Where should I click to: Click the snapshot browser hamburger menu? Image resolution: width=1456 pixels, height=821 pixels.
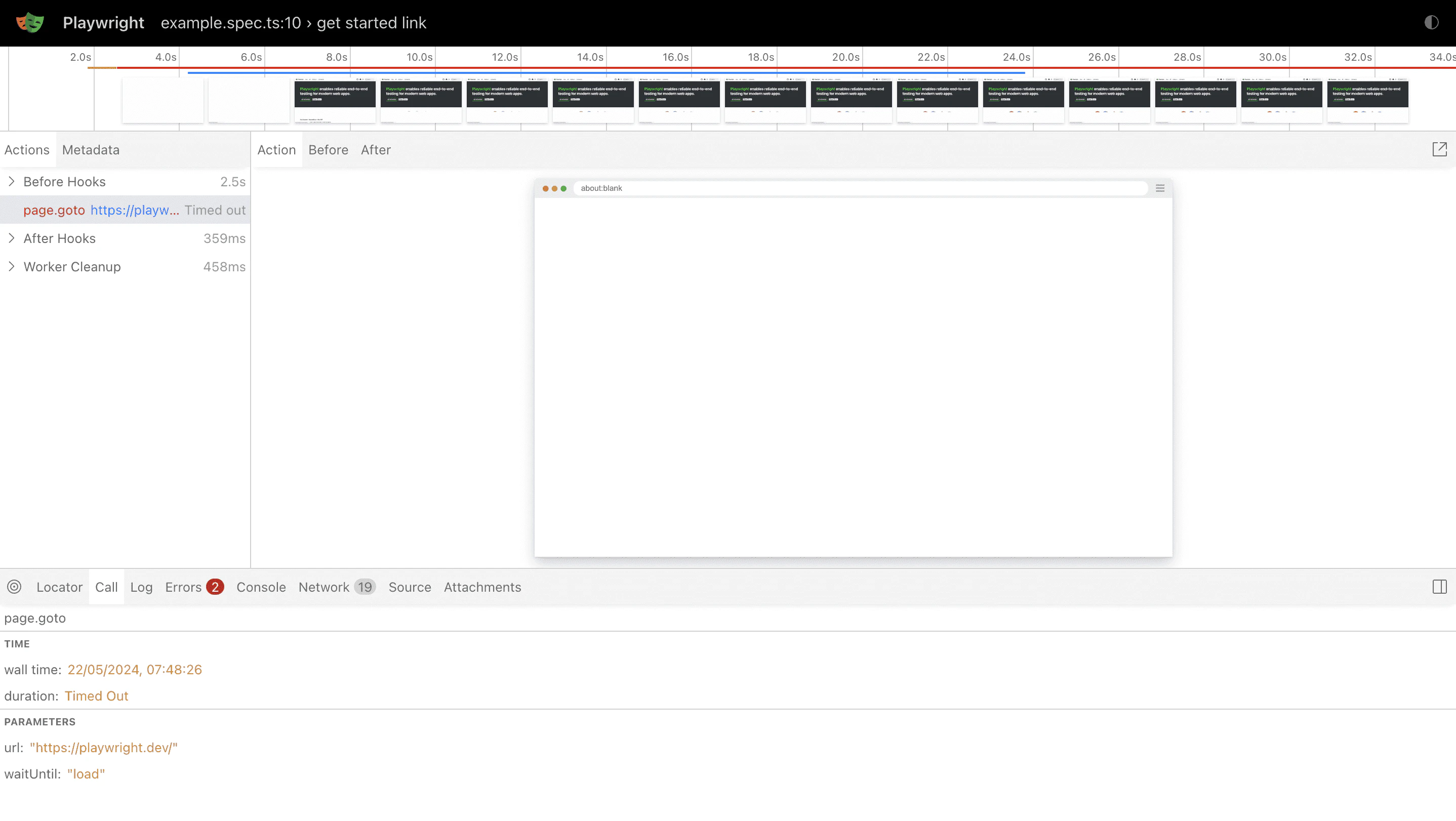tap(1160, 188)
